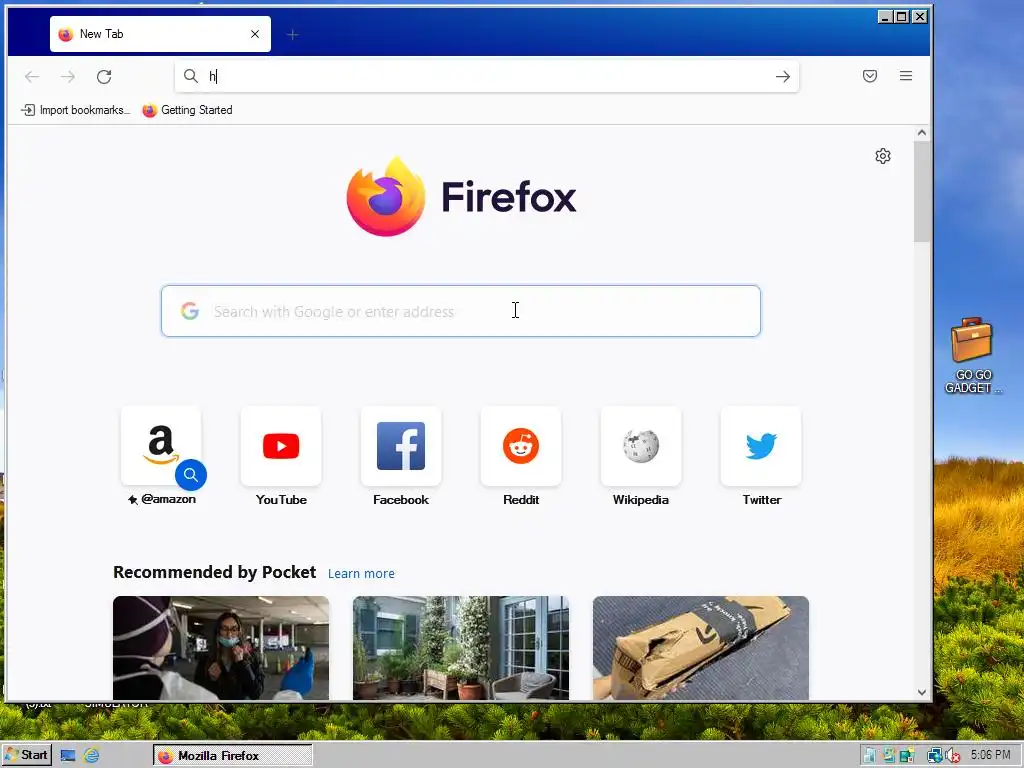Minimize the Firefox window

tap(884, 17)
